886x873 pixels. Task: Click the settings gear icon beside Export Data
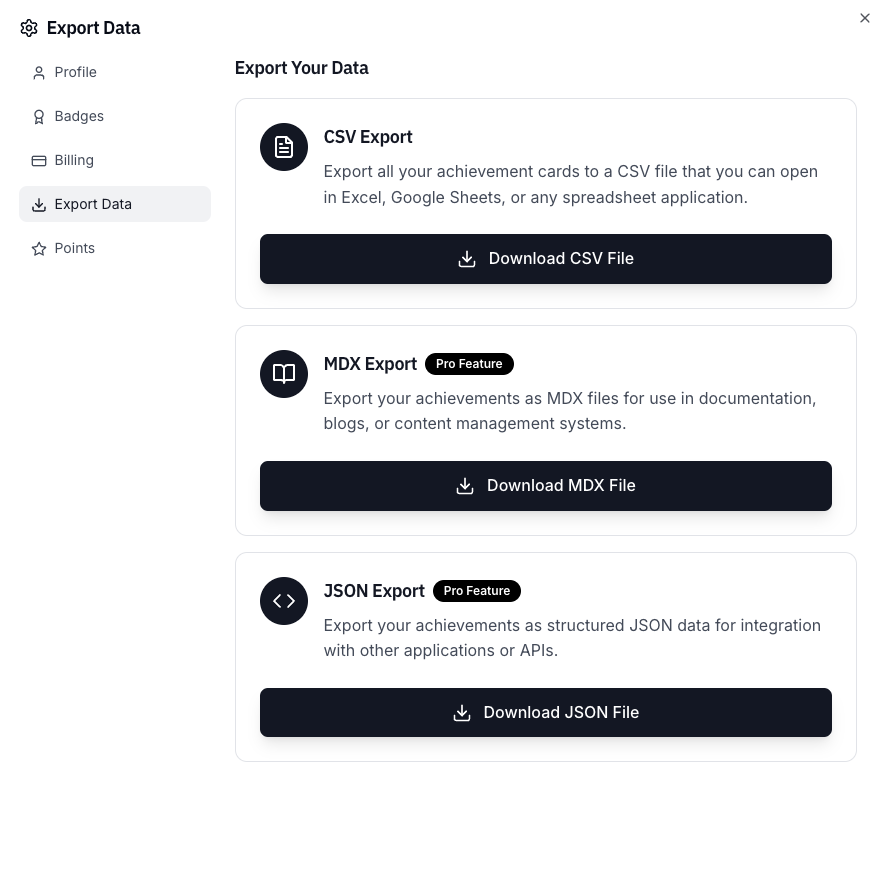point(29,28)
